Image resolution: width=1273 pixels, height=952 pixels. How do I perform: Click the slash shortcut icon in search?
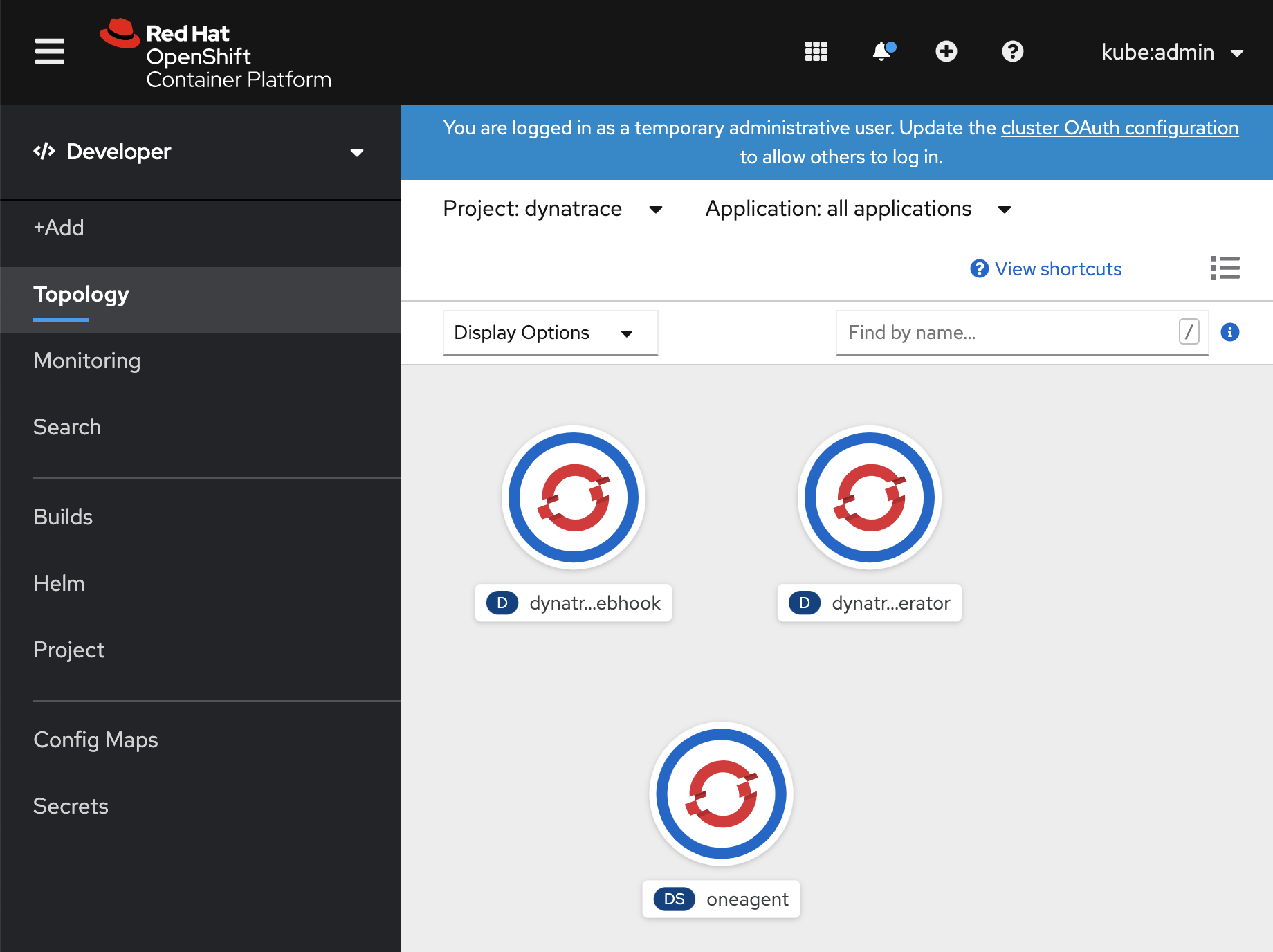[x=1189, y=332]
